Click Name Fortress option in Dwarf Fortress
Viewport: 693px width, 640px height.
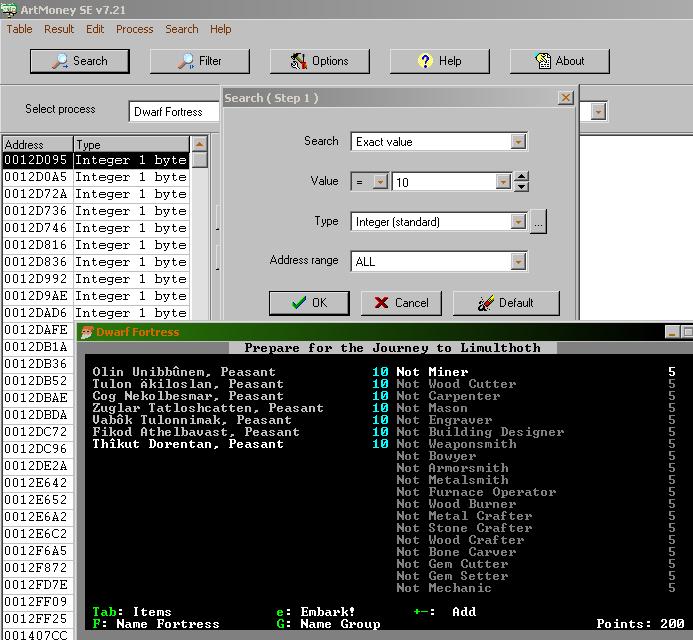pyautogui.click(x=156, y=624)
